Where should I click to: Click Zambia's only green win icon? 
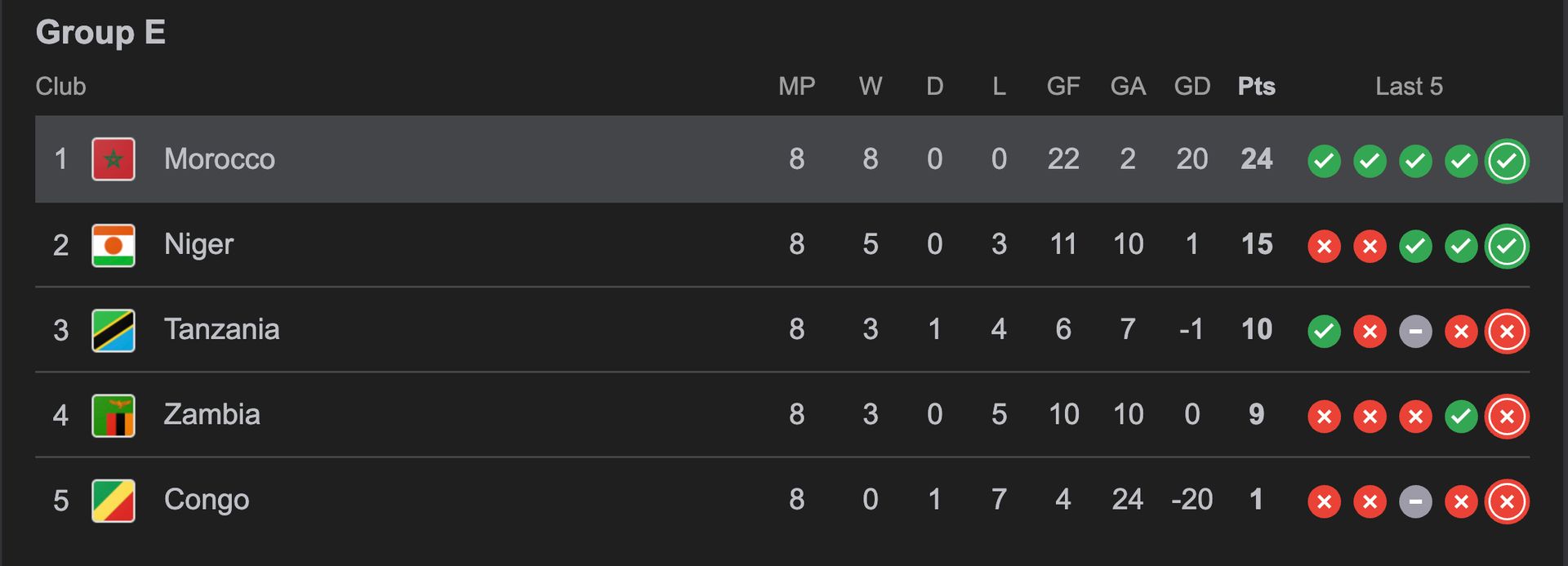[x=1461, y=417]
